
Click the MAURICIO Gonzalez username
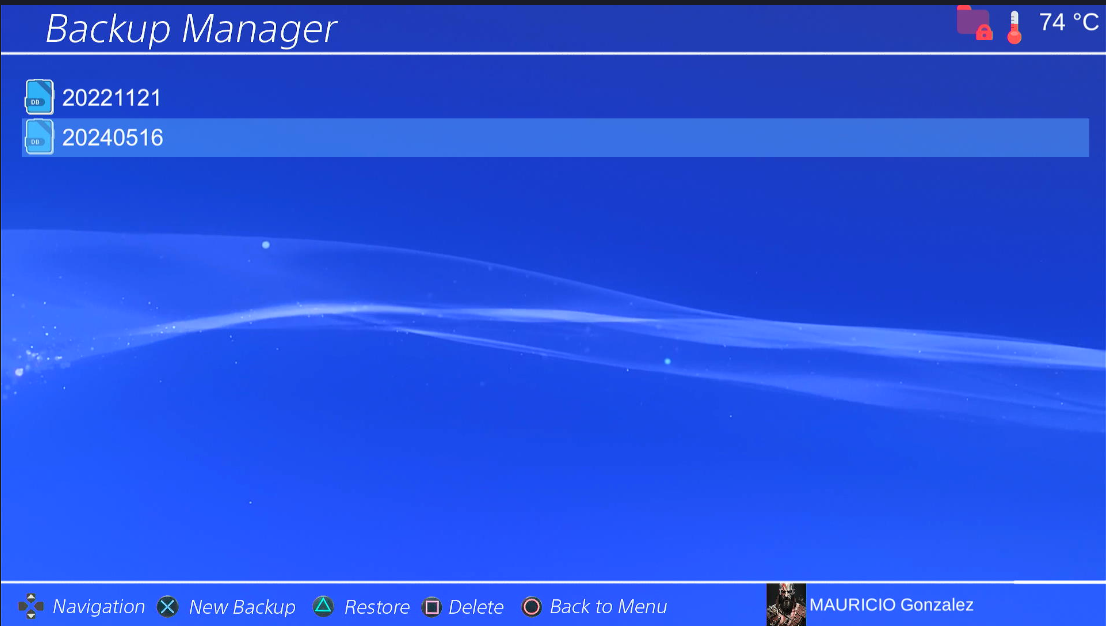pyautogui.click(x=891, y=605)
